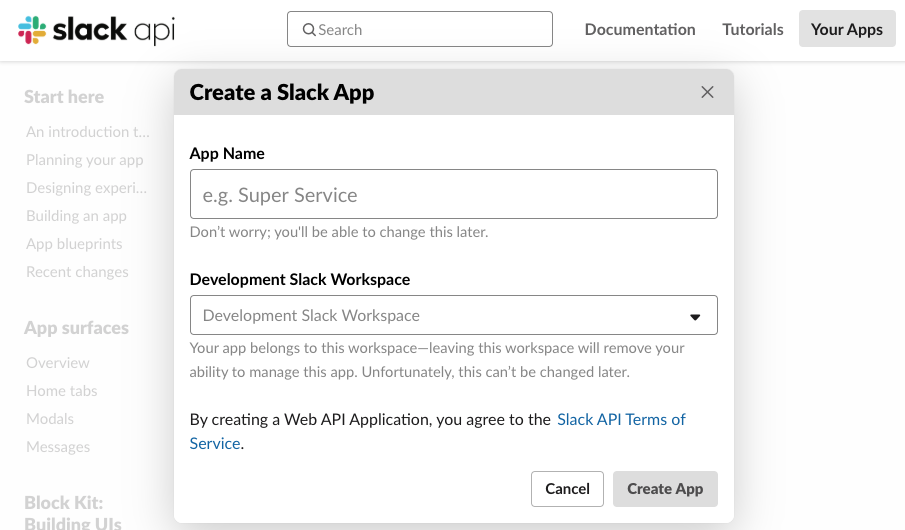
Task: Open Modals sidebar link
Action: coord(50,419)
